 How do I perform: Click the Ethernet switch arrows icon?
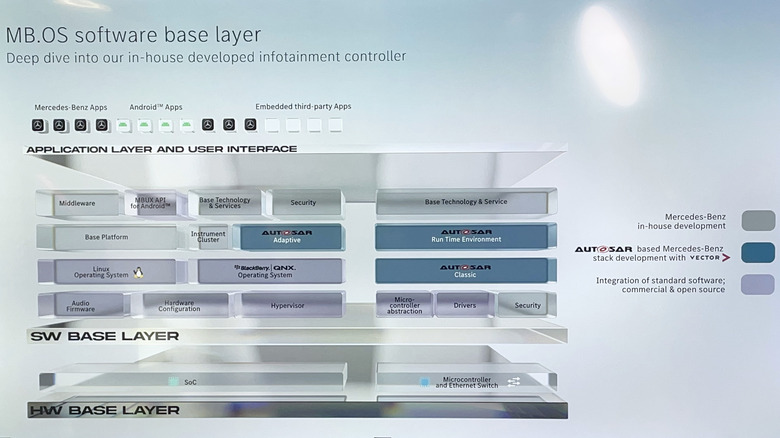tap(514, 382)
